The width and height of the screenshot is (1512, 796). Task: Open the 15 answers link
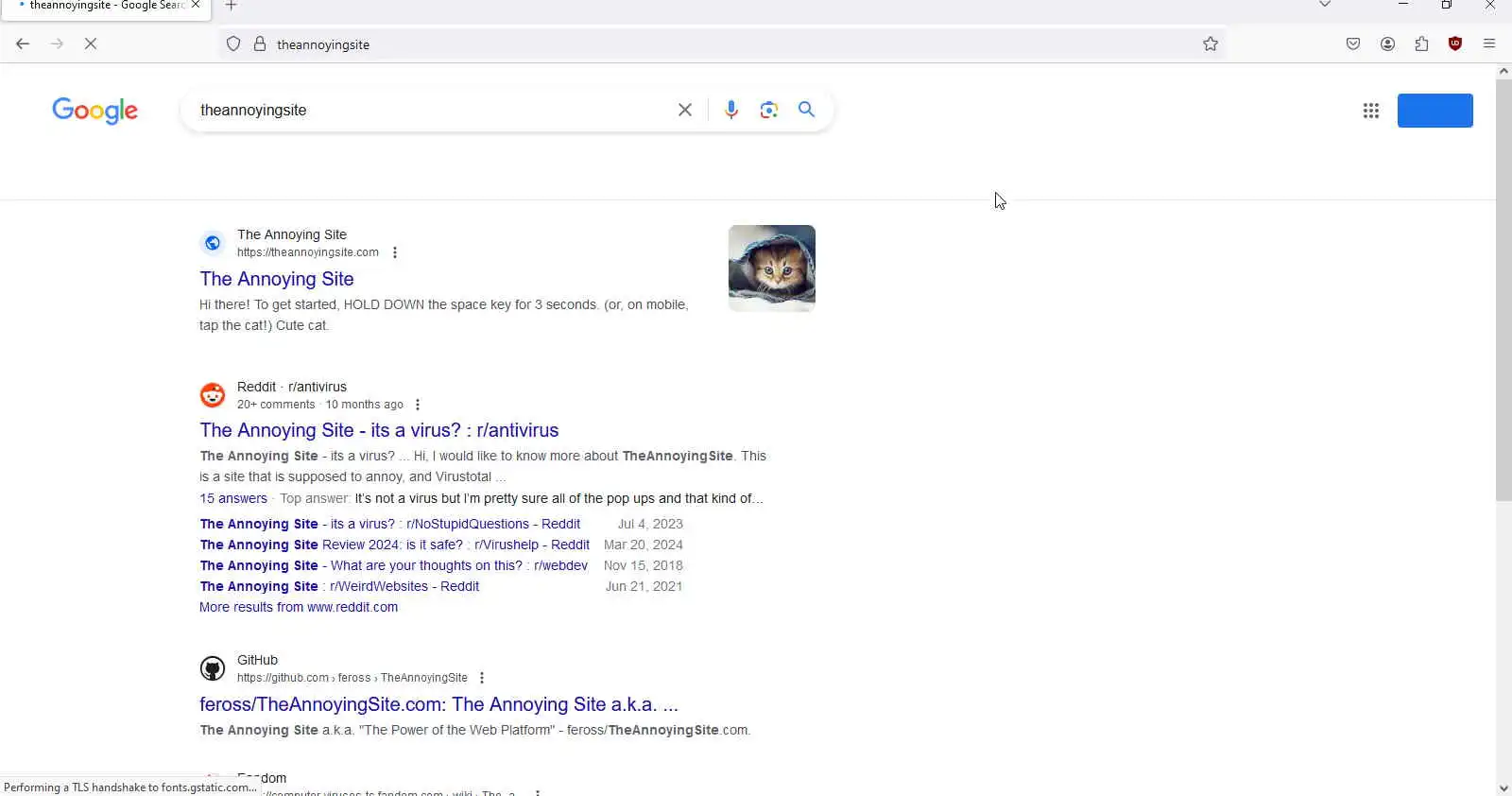[x=233, y=498]
